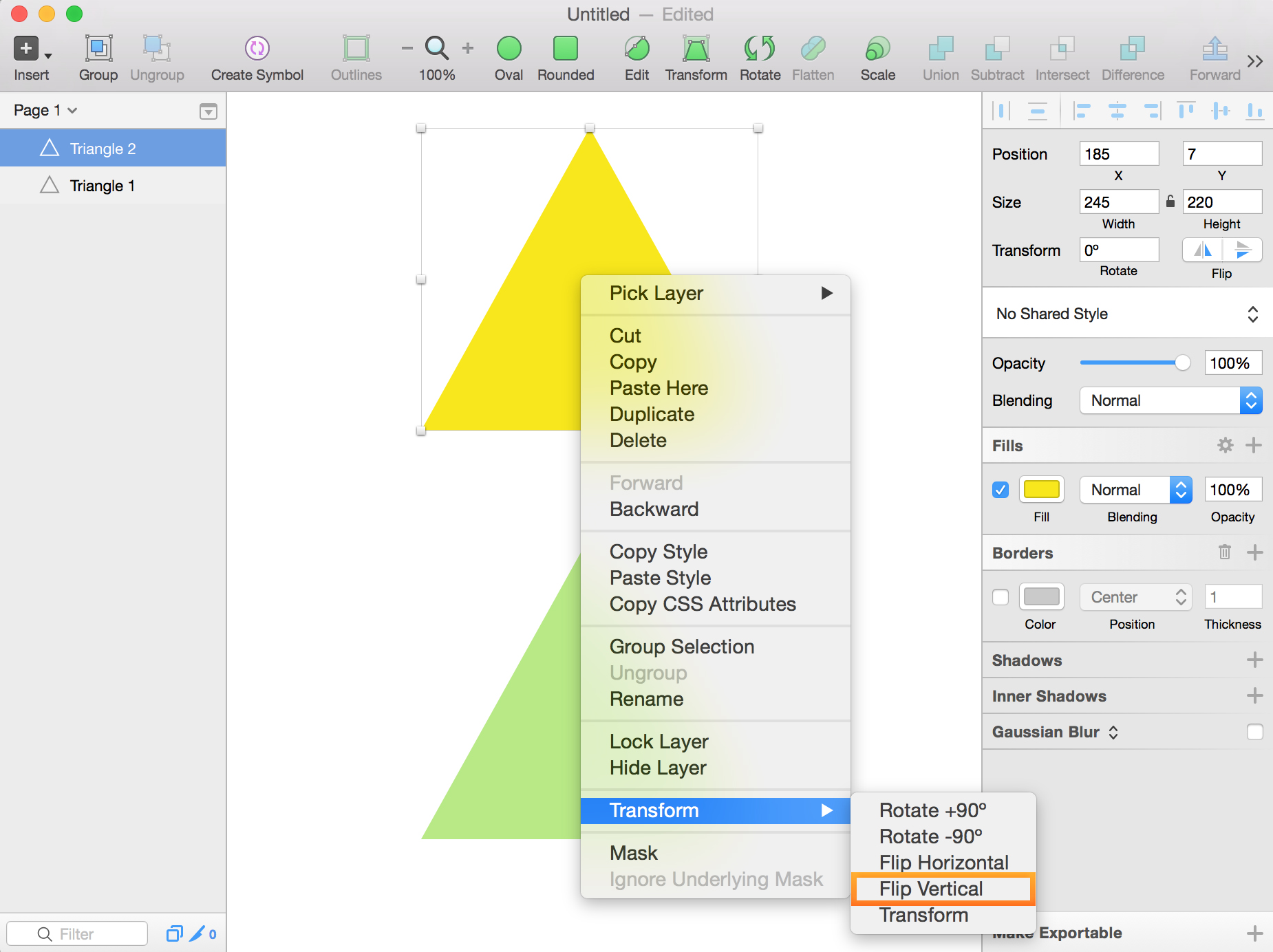This screenshot has width=1273, height=952.
Task: Enable the border checkbox
Action: [1001, 597]
